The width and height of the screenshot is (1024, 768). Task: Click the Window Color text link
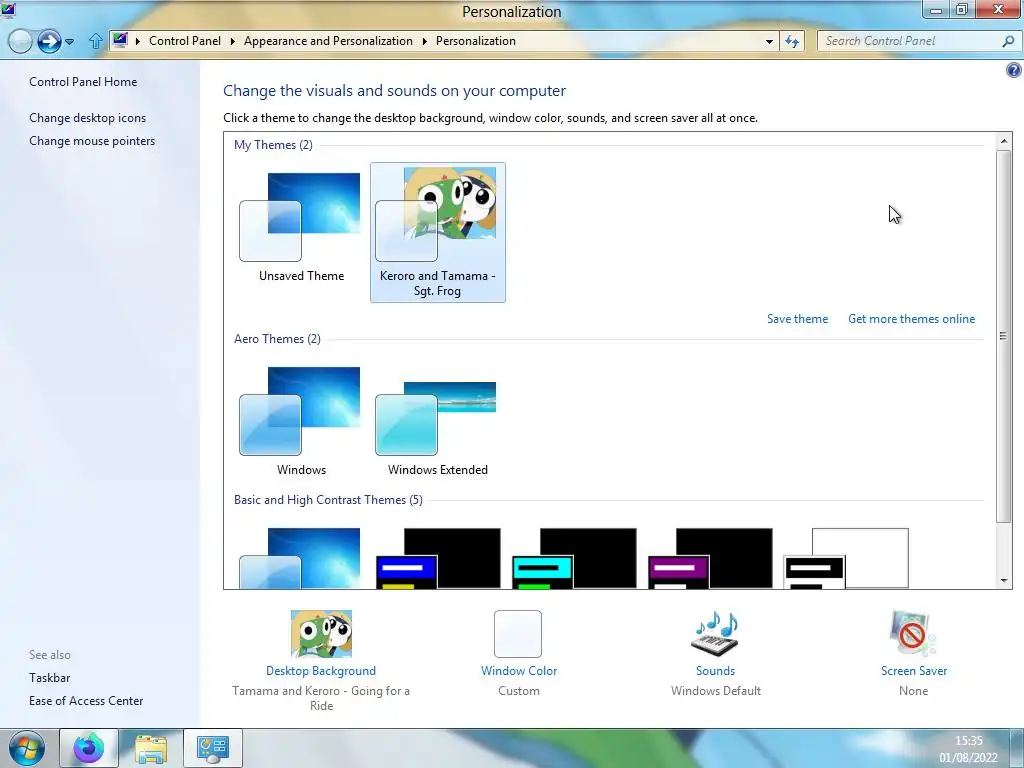coord(519,671)
